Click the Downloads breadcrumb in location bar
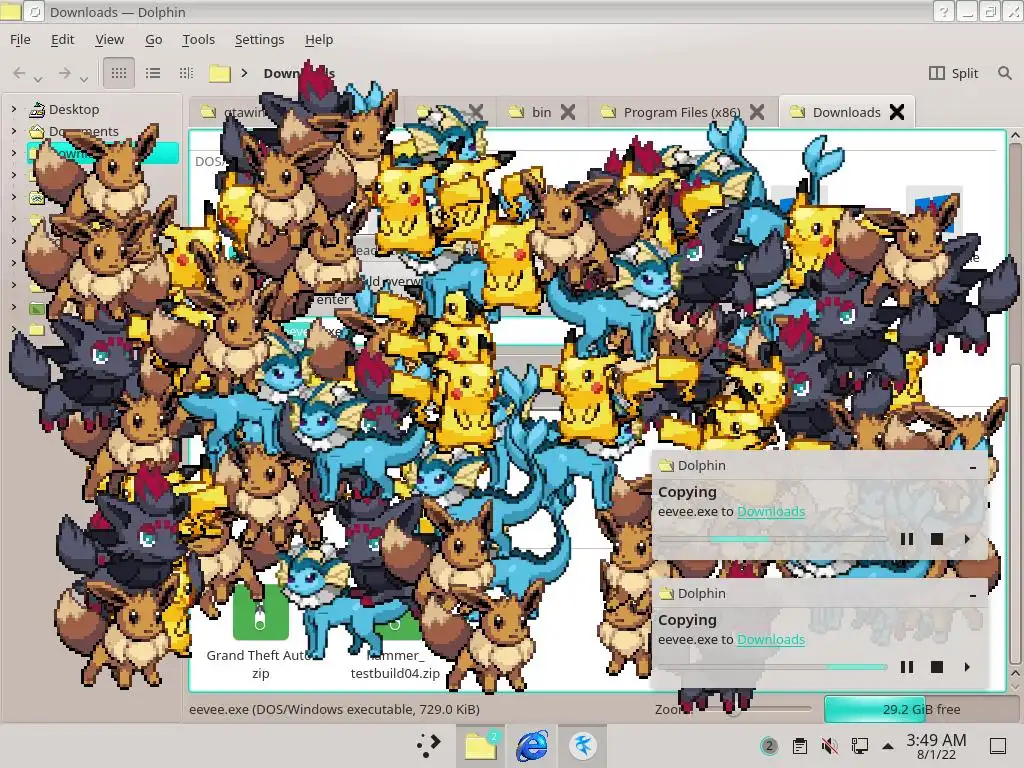Screen dimensions: 1024x768 (299, 73)
